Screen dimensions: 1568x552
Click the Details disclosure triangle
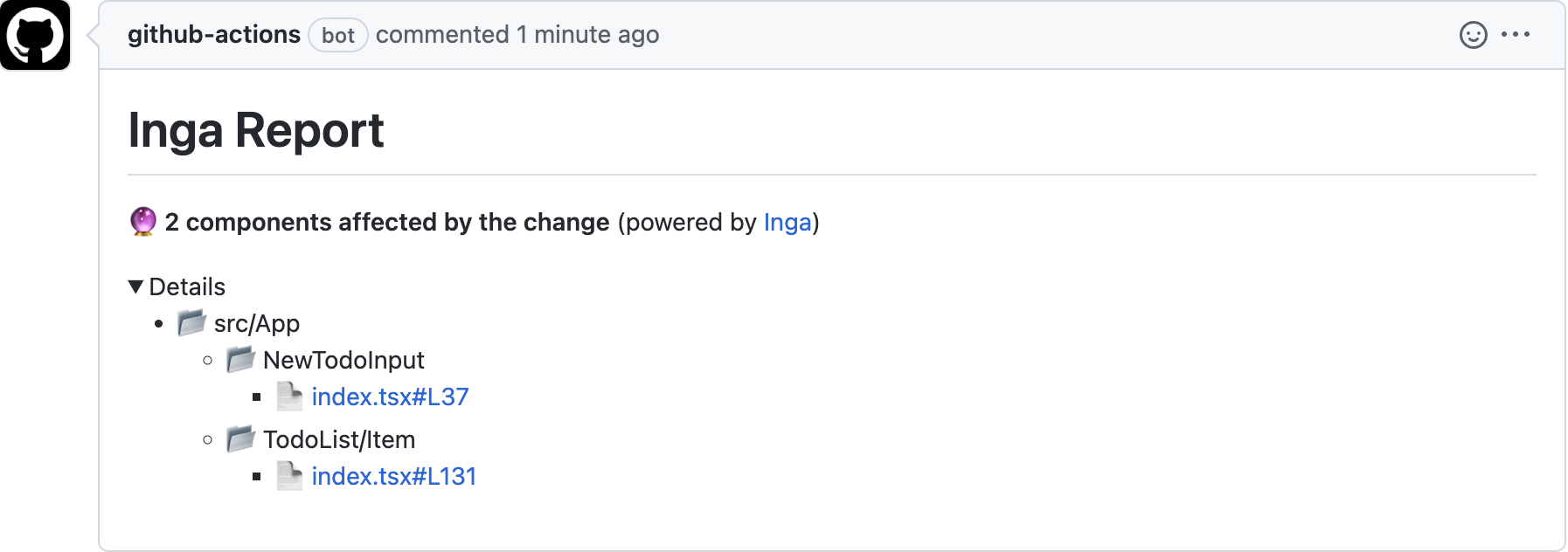point(135,286)
